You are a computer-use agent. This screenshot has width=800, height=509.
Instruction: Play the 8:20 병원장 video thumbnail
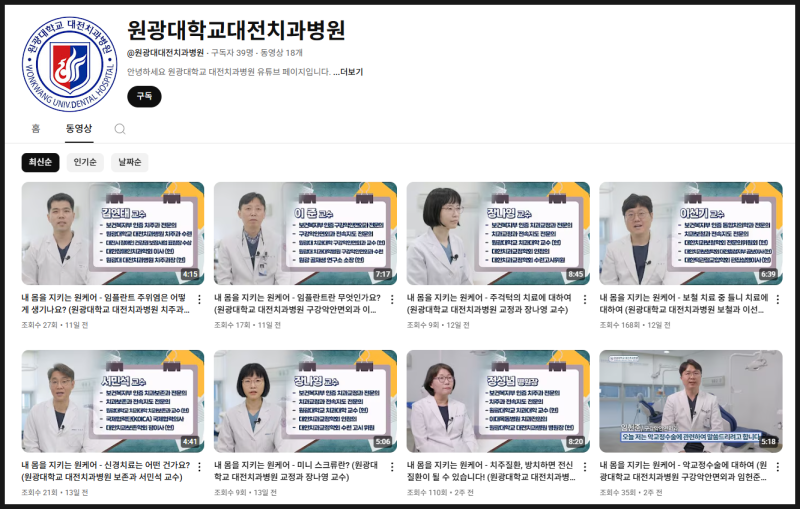coord(498,401)
